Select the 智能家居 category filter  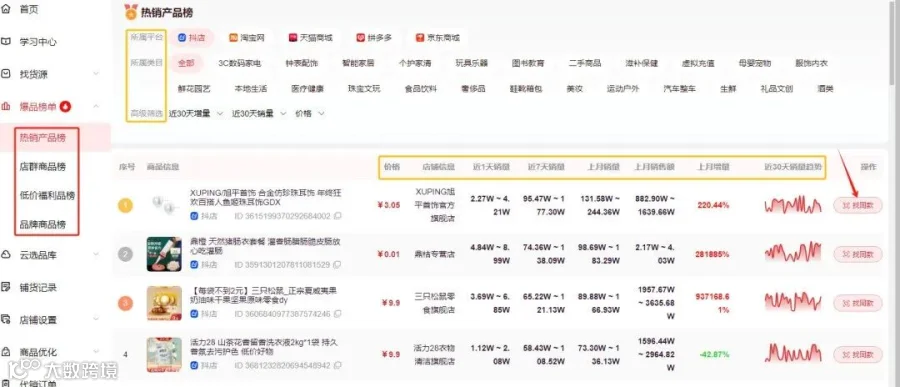(358, 63)
